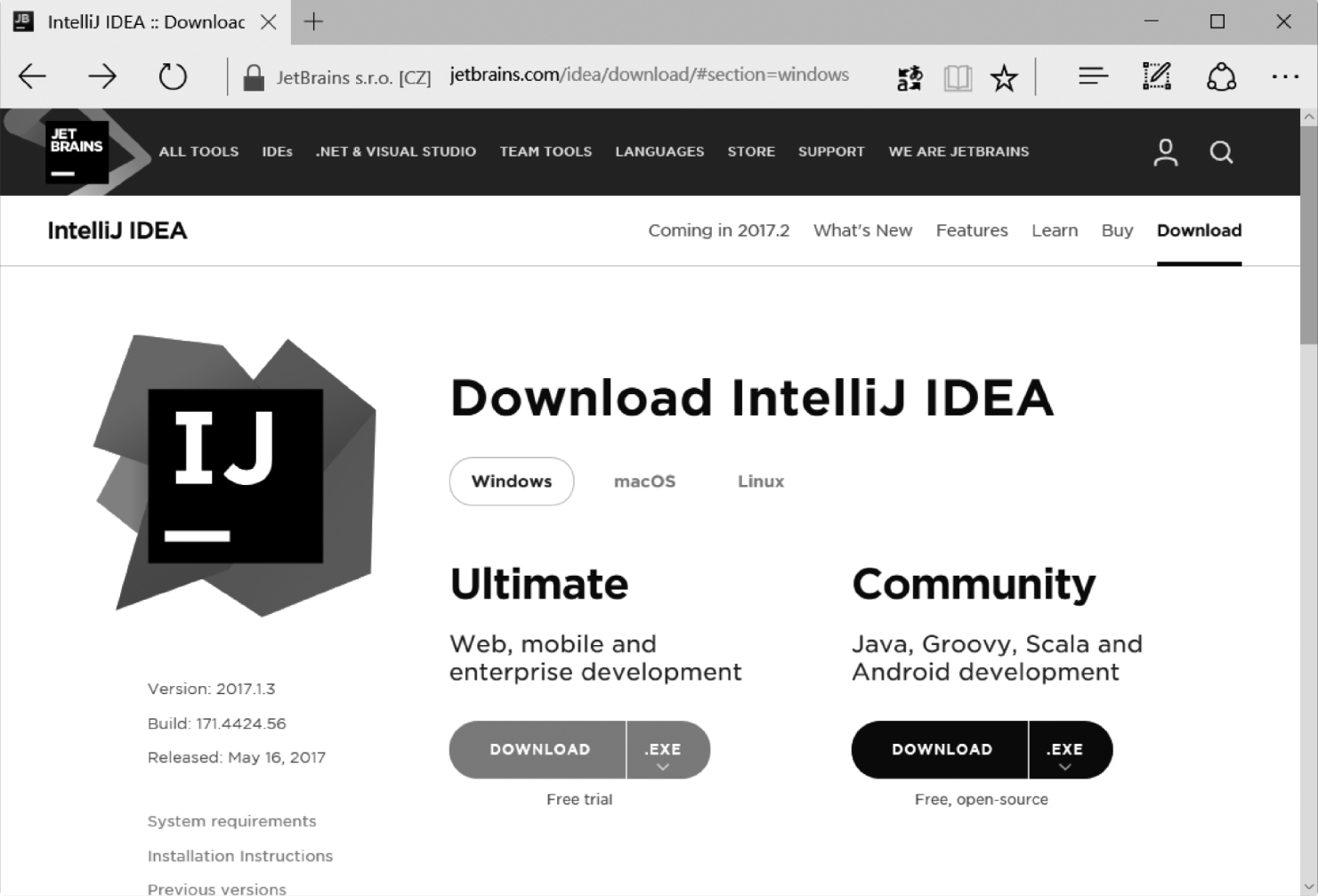Open the Buy section
Viewport: 1318px width, 896px height.
click(x=1117, y=230)
